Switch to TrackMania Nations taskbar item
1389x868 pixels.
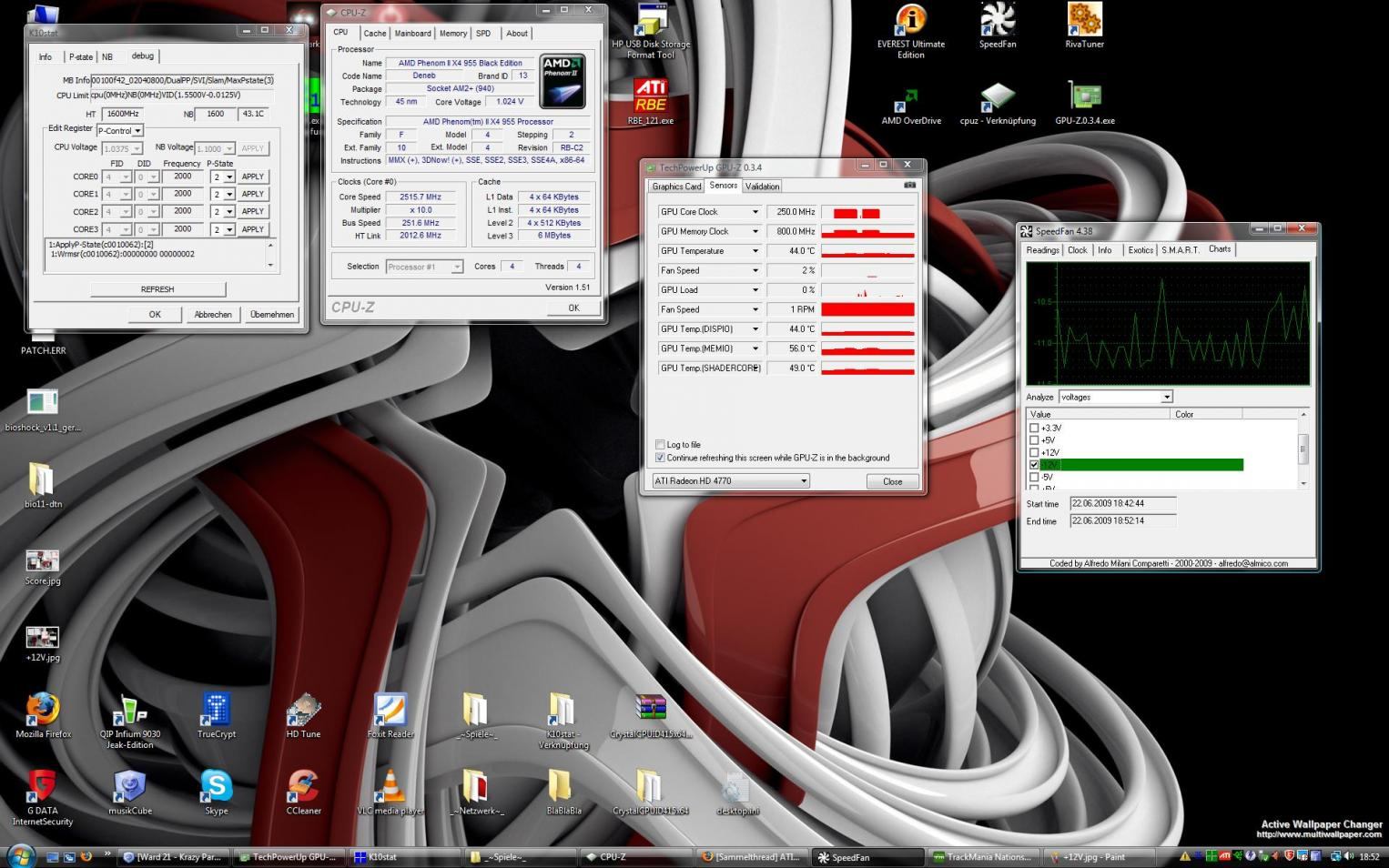pyautogui.click(x=983, y=857)
